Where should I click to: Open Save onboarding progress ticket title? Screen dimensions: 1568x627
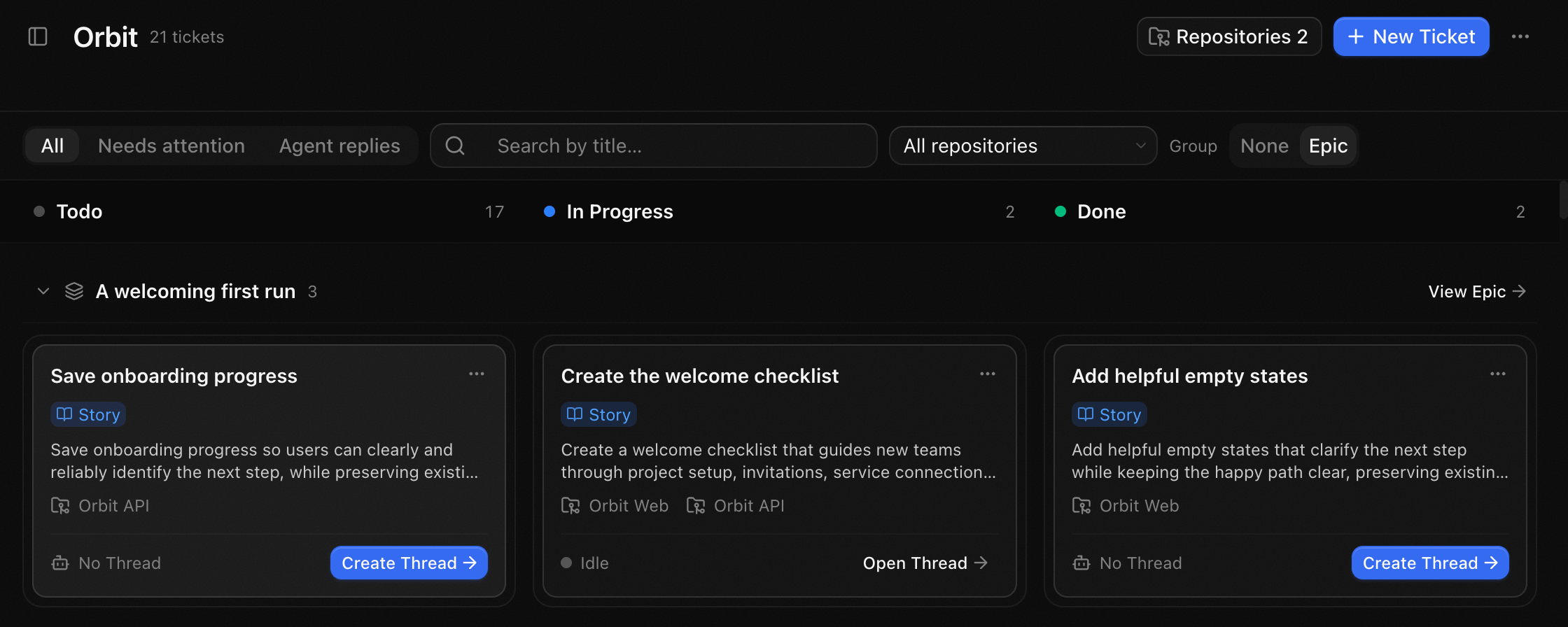coord(174,376)
